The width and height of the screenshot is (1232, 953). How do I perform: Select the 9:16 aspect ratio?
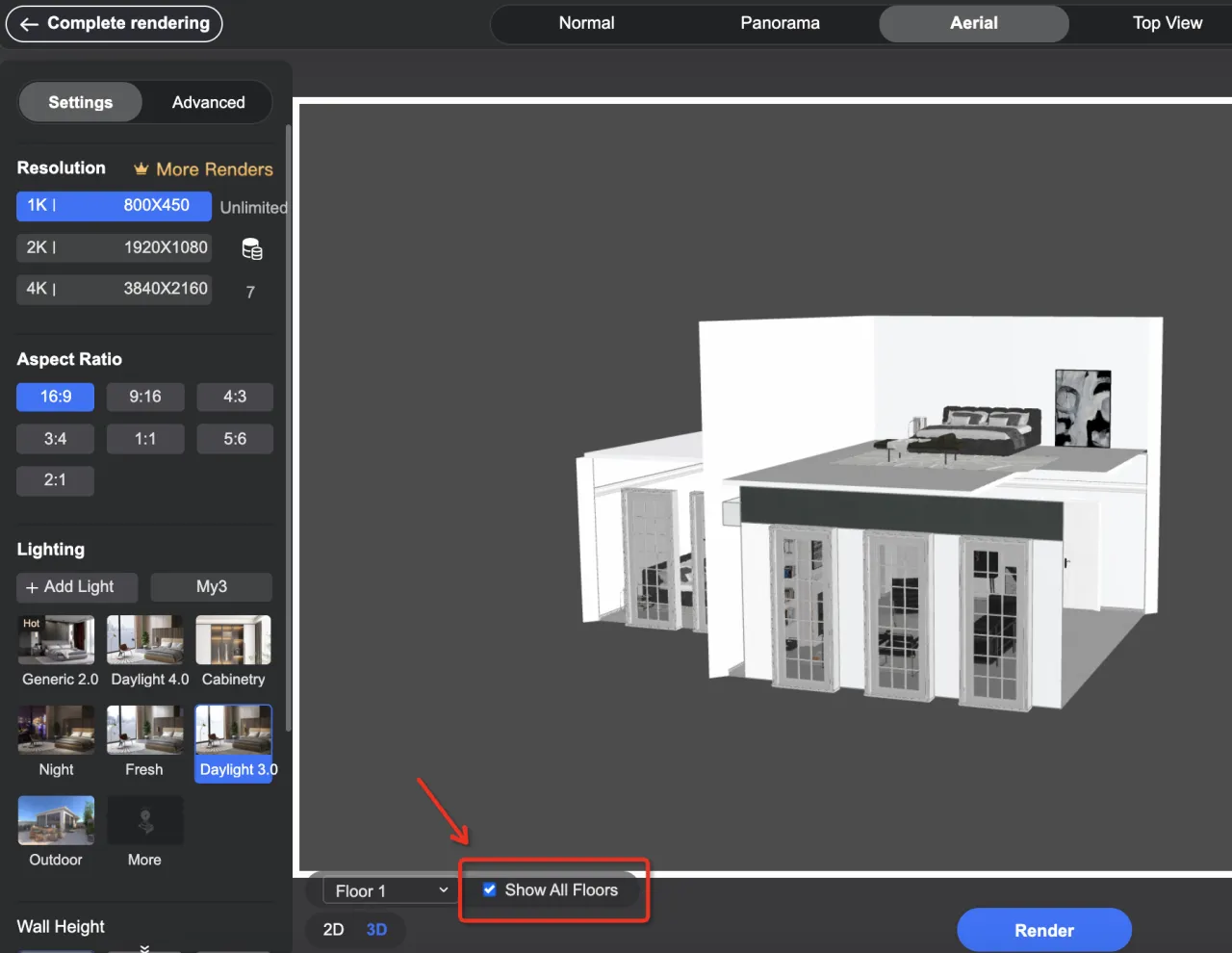point(145,397)
